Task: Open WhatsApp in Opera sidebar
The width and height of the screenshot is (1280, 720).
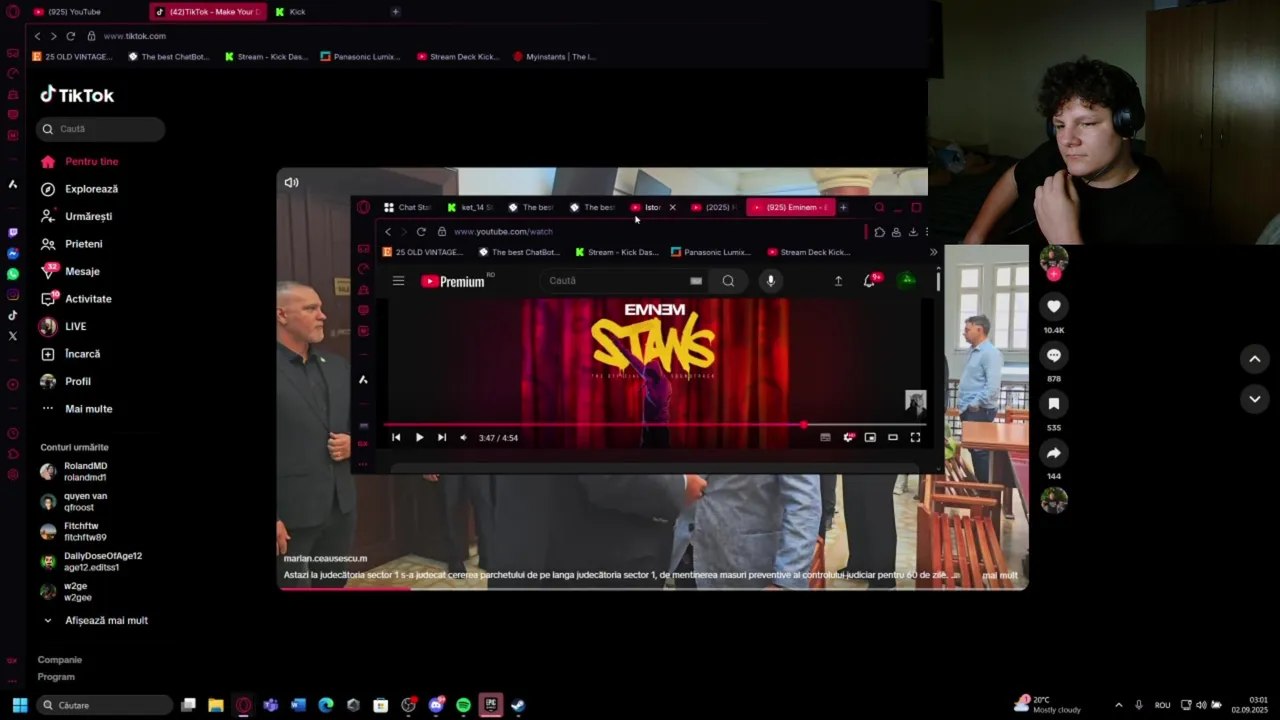Action: coord(12,274)
